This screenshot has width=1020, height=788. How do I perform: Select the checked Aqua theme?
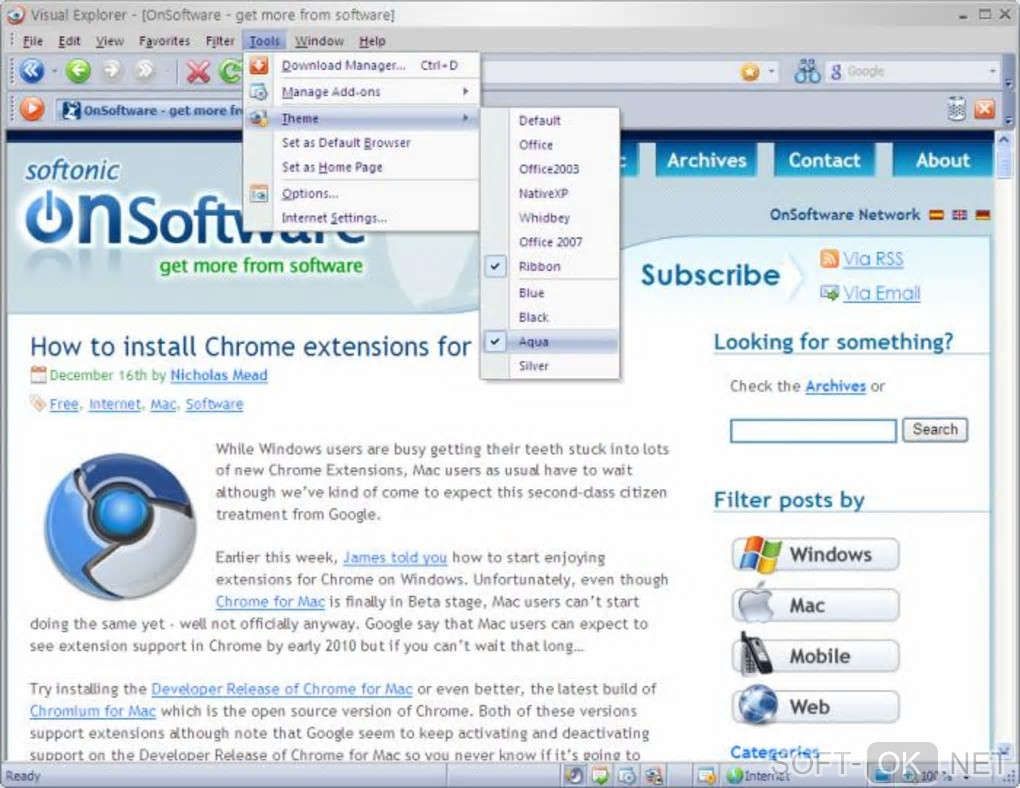tap(550, 342)
